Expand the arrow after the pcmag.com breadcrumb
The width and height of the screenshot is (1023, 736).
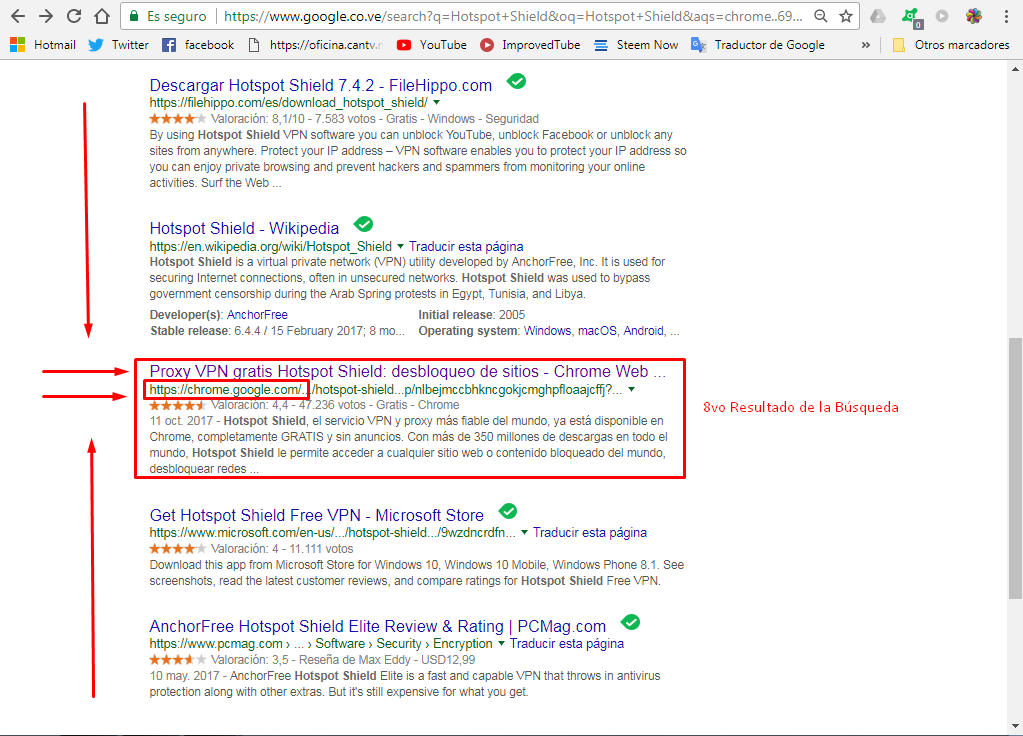[501, 643]
